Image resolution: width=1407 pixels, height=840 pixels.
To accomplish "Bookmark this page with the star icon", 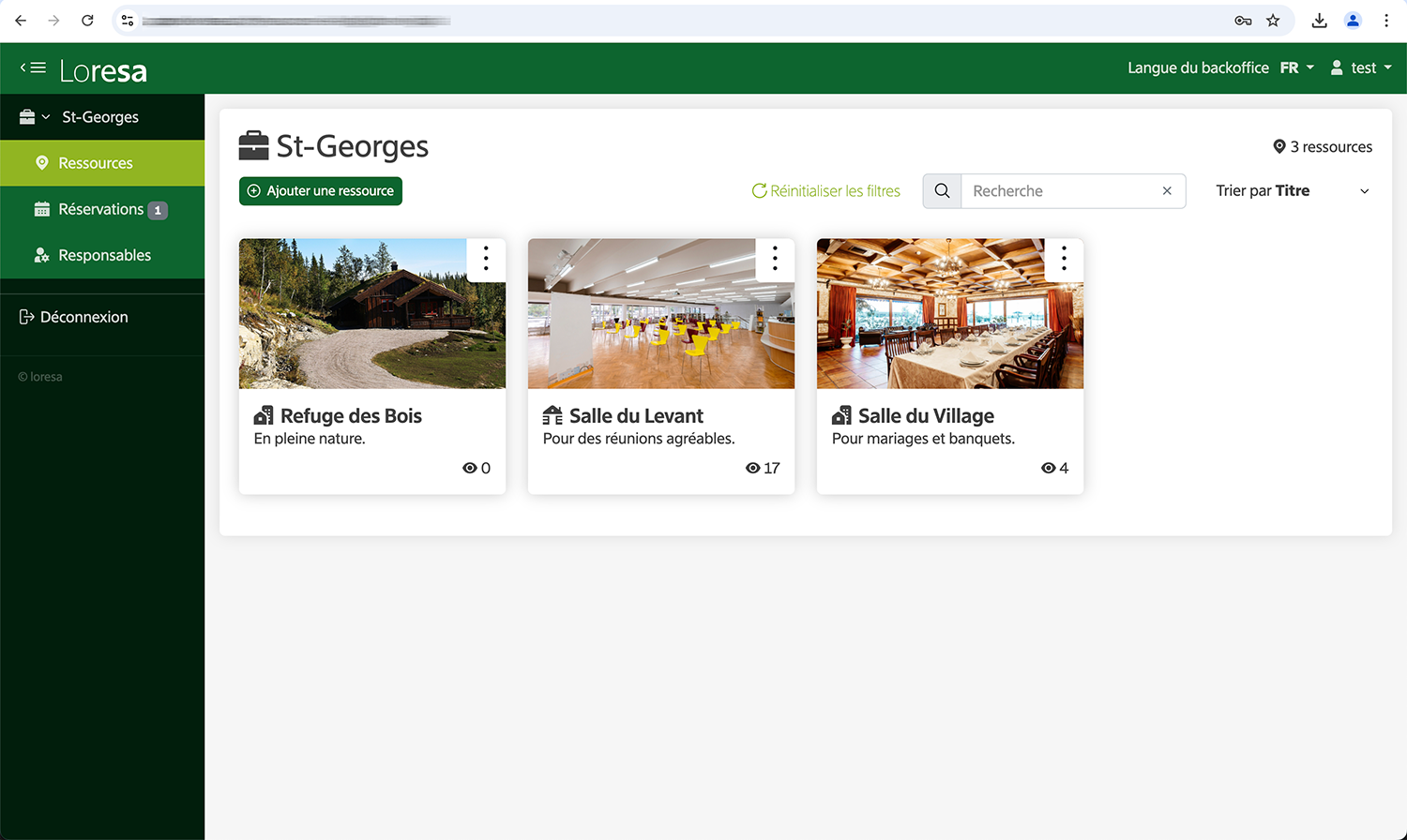I will 1273,21.
